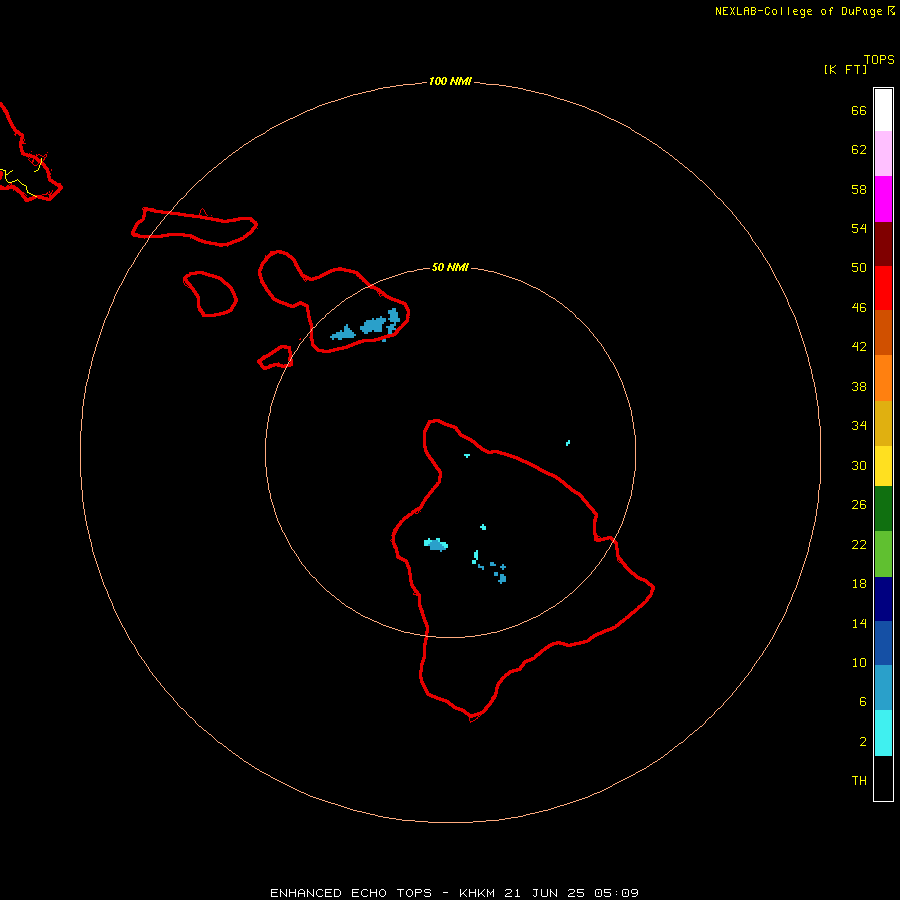
Task: Click the legend value "22"
Action: (859, 545)
